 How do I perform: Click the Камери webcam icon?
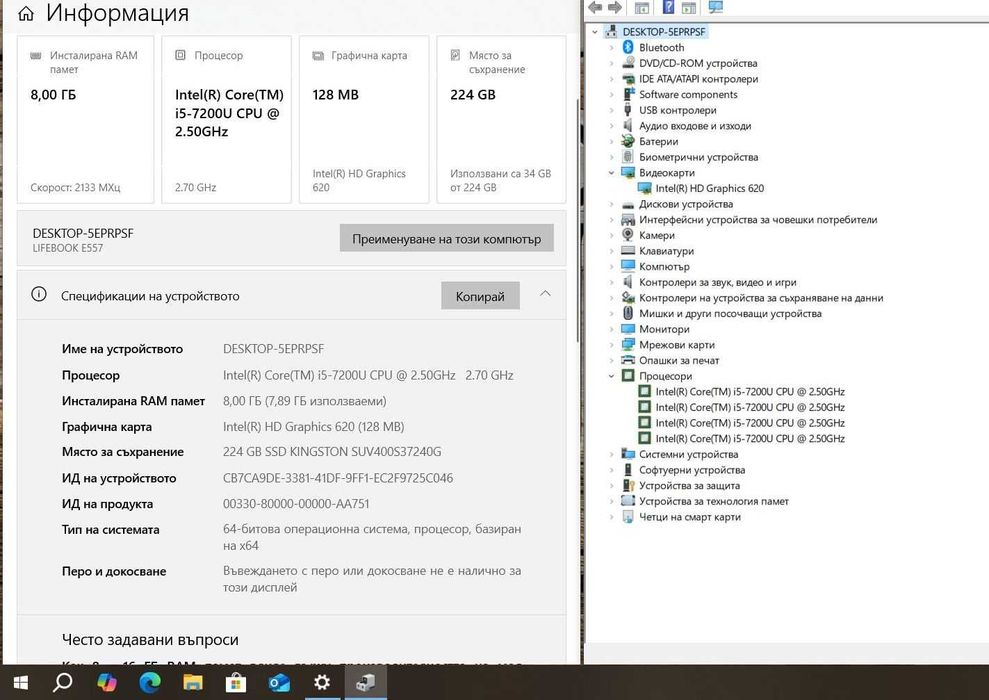(628, 235)
